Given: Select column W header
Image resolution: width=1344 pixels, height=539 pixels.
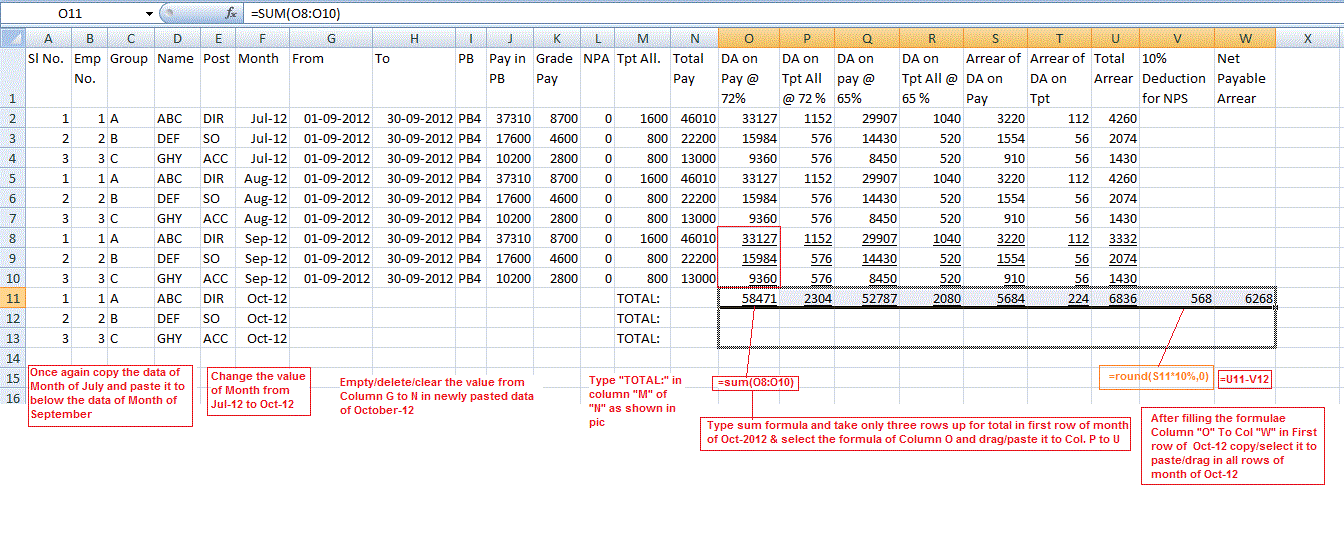Looking at the screenshot, I should (x=1244, y=38).
